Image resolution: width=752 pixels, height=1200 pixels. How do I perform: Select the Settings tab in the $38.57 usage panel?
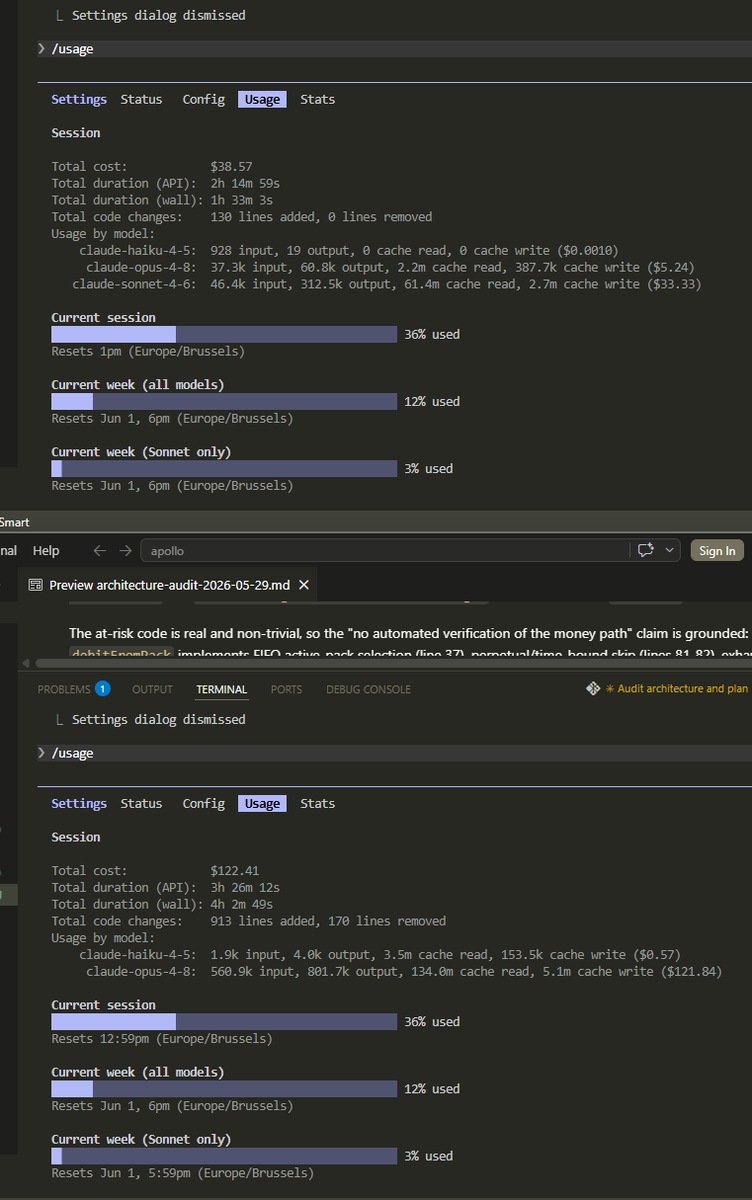79,99
